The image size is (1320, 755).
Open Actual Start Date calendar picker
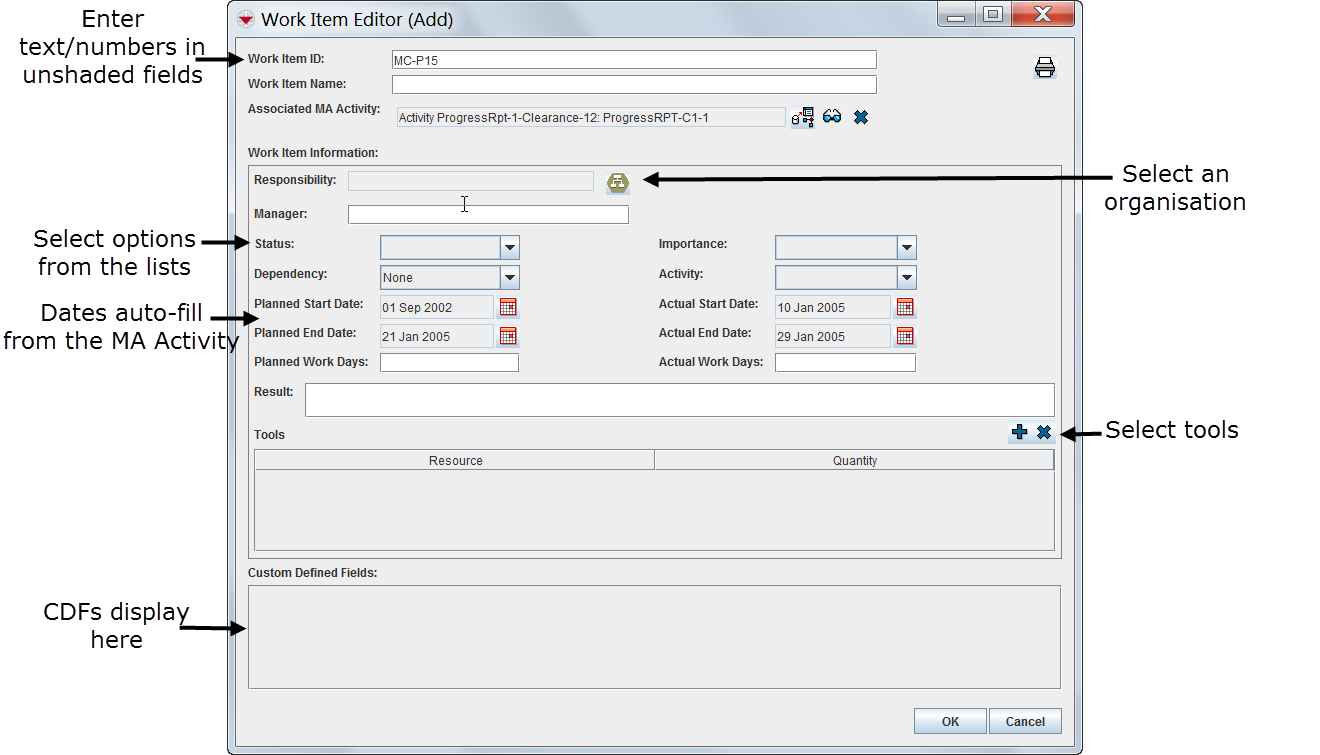click(905, 307)
